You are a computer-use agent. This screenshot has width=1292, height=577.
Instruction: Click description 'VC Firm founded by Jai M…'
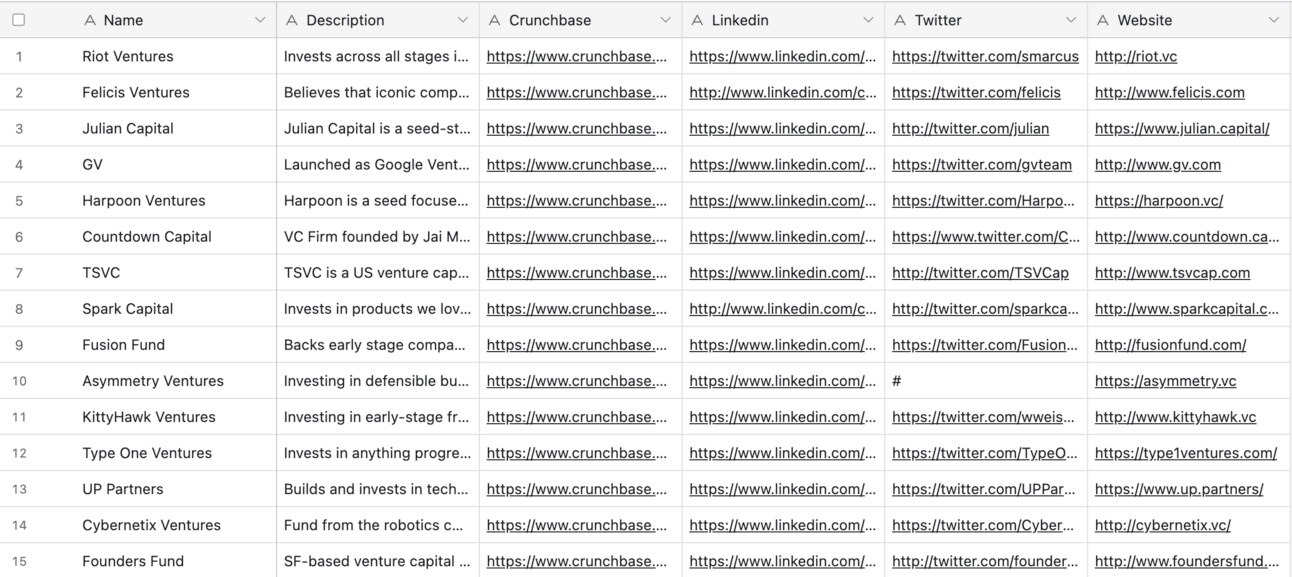coord(377,237)
